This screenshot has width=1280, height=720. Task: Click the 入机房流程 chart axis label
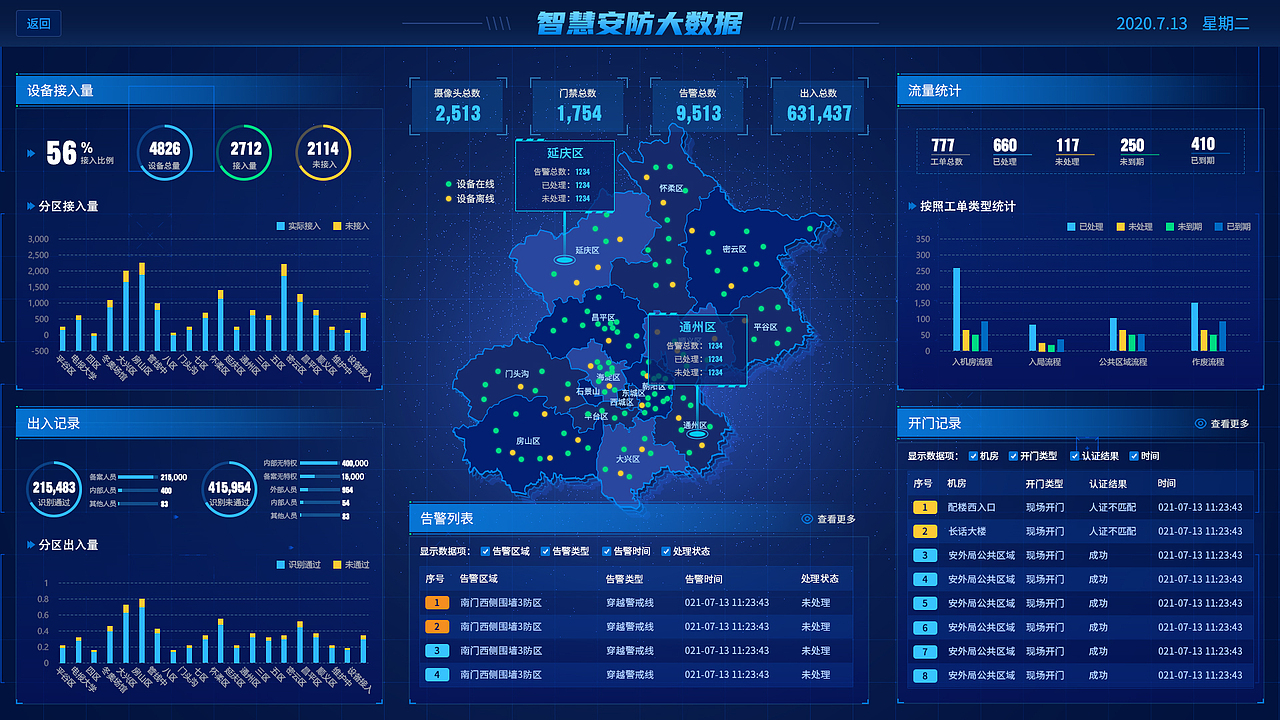[972, 362]
